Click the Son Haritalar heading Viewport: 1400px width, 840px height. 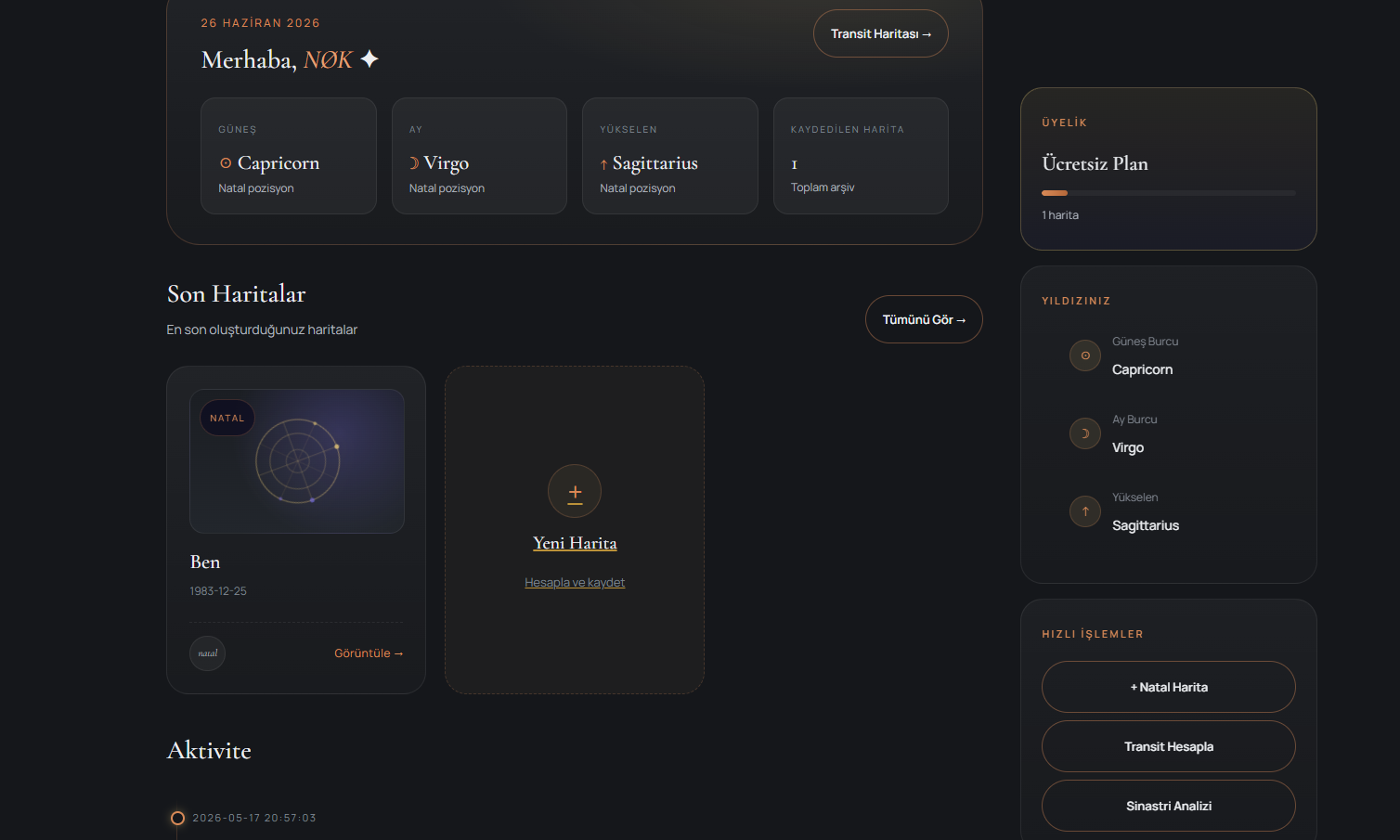click(x=237, y=294)
